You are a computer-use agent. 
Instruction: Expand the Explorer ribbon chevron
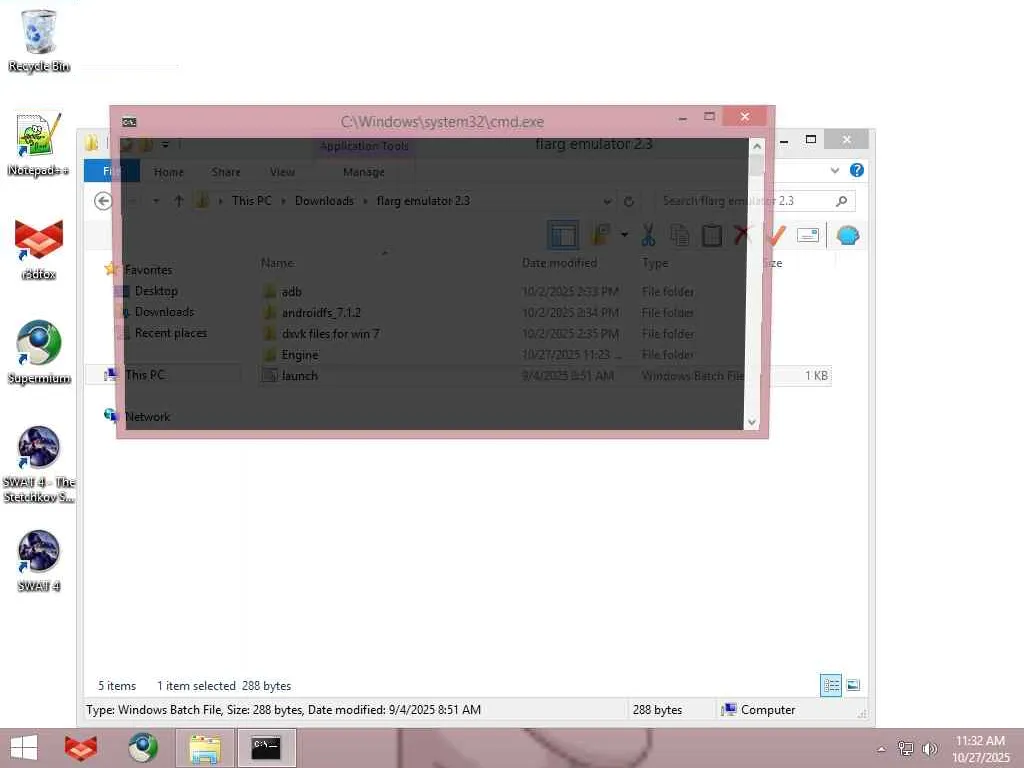[x=835, y=170]
